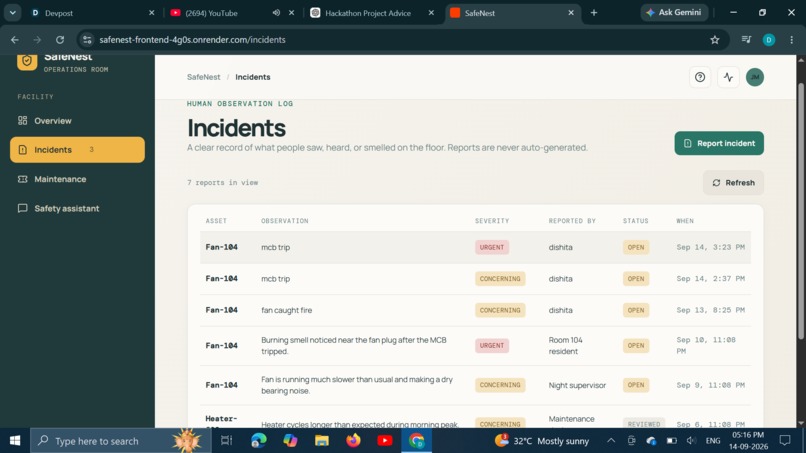The width and height of the screenshot is (806, 453).
Task: Reload the page with the browser reload icon
Action: pyautogui.click(x=60, y=40)
